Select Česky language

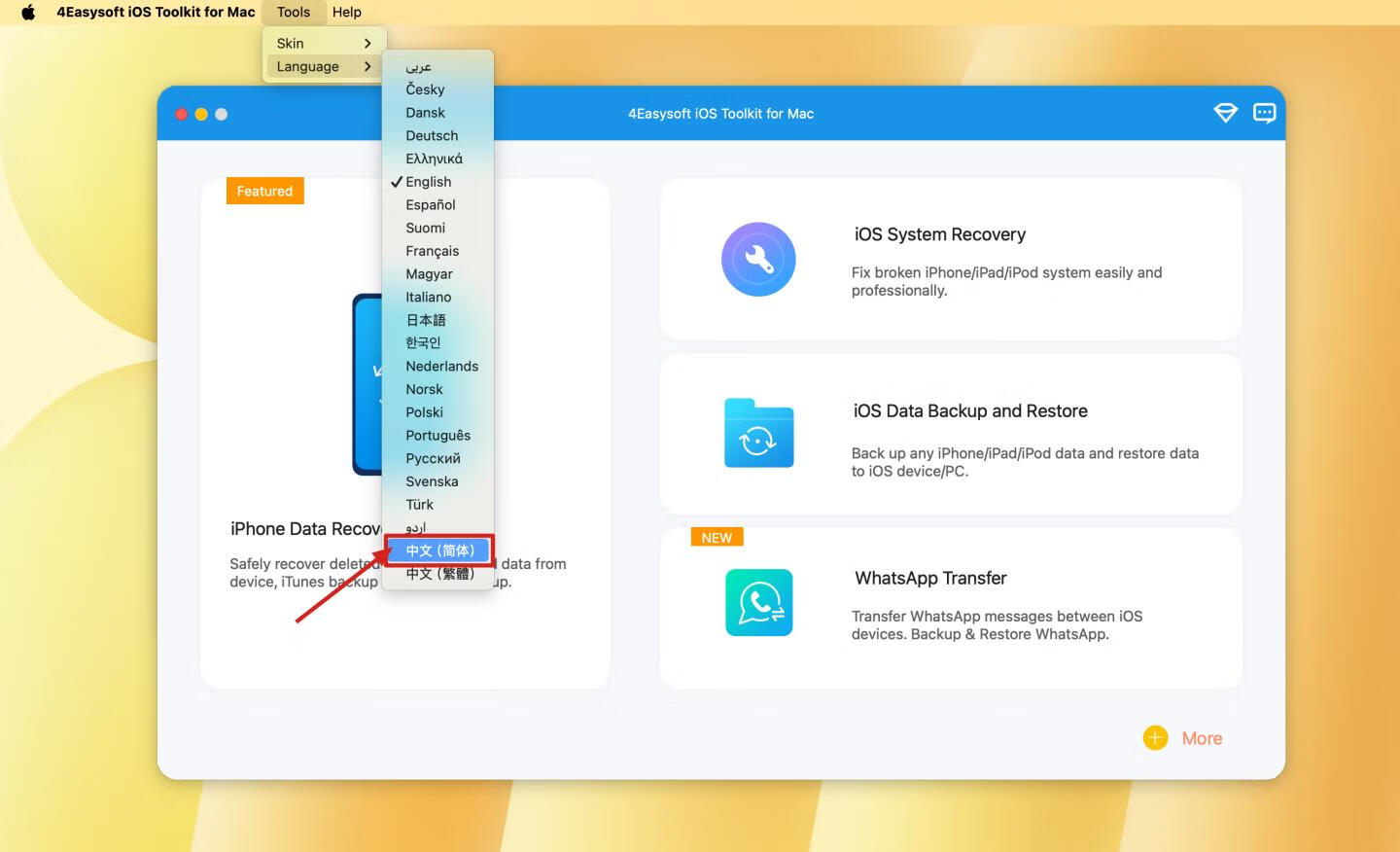point(437,89)
